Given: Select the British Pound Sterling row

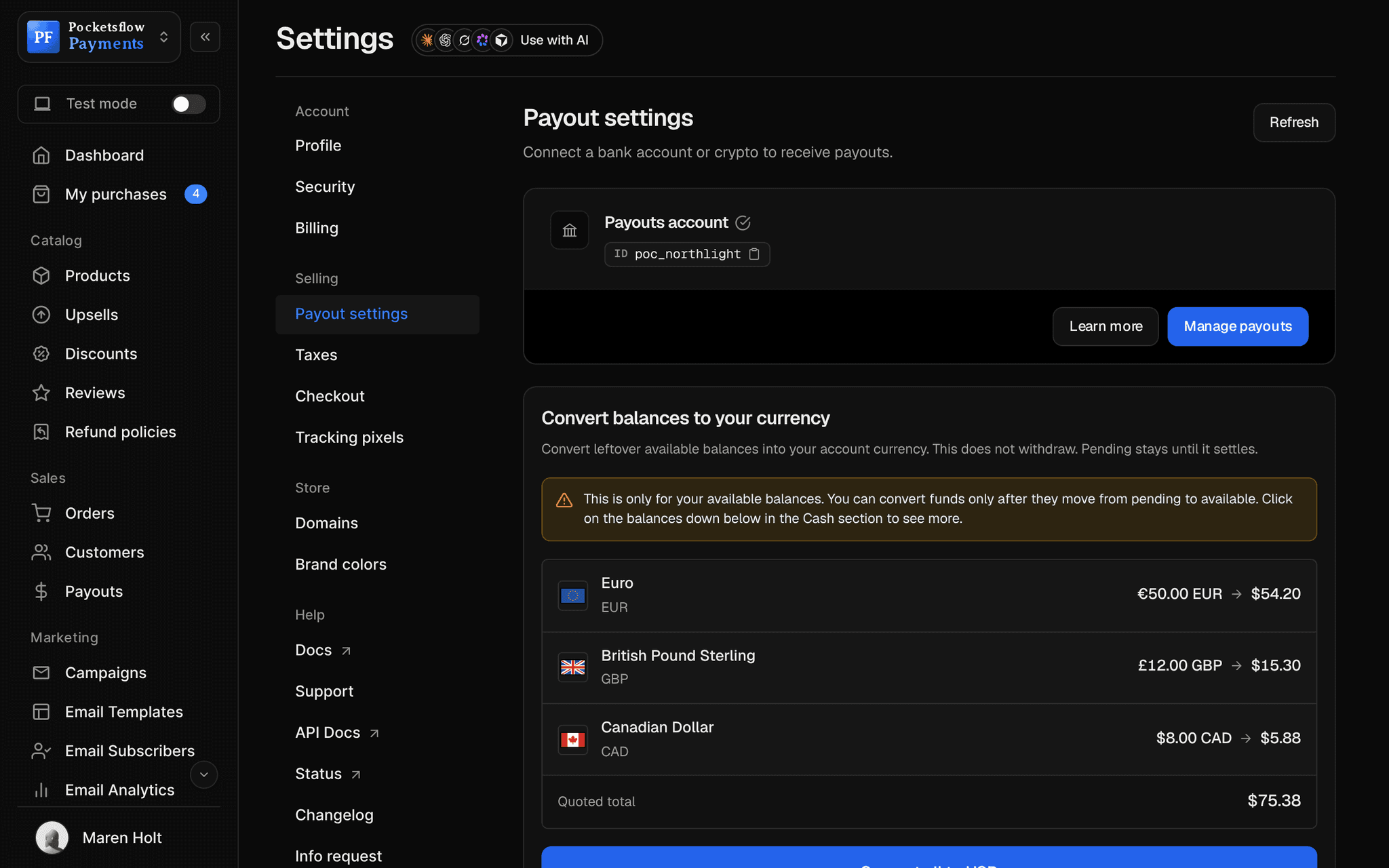Looking at the screenshot, I should coord(929,667).
